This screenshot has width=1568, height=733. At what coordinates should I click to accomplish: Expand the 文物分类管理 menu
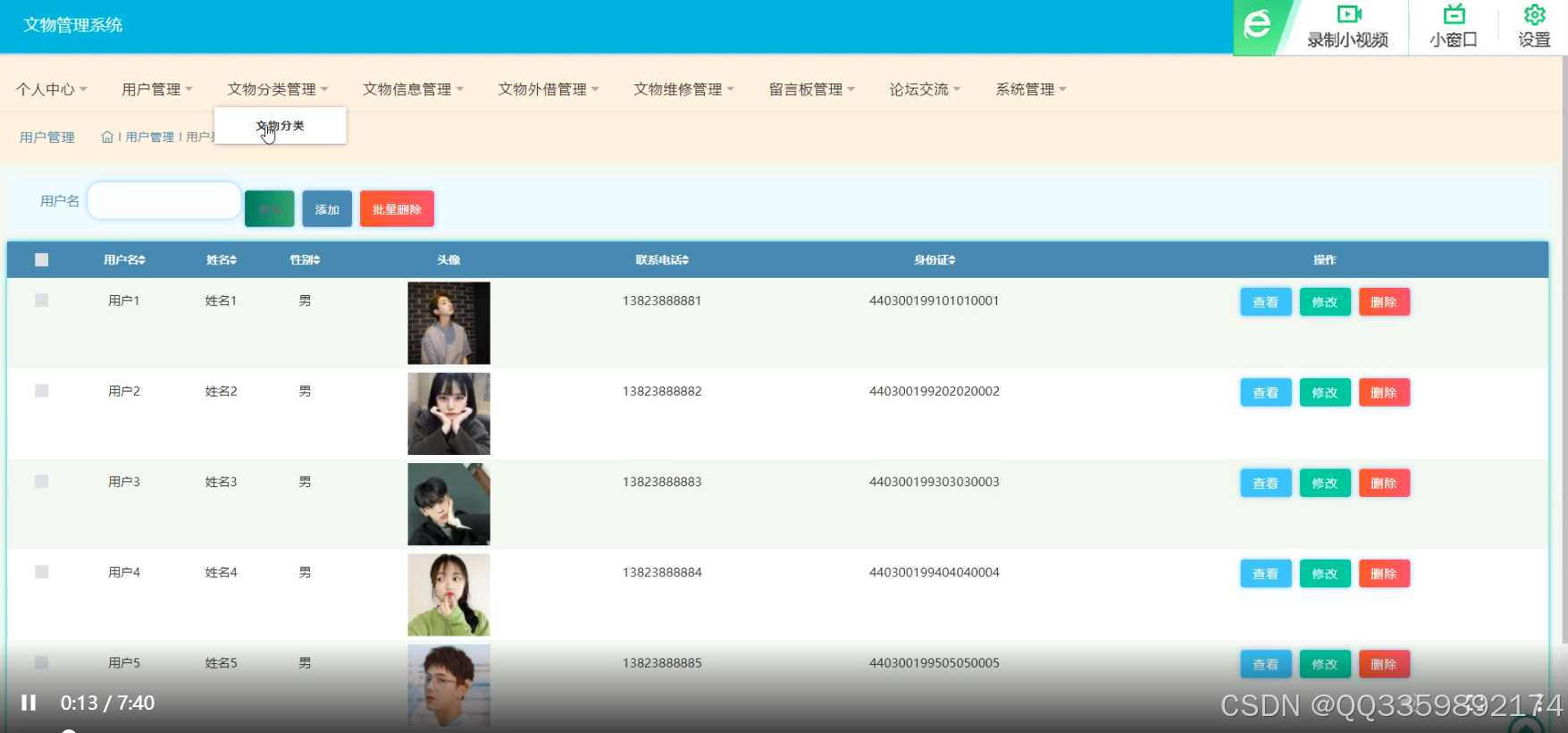(278, 89)
